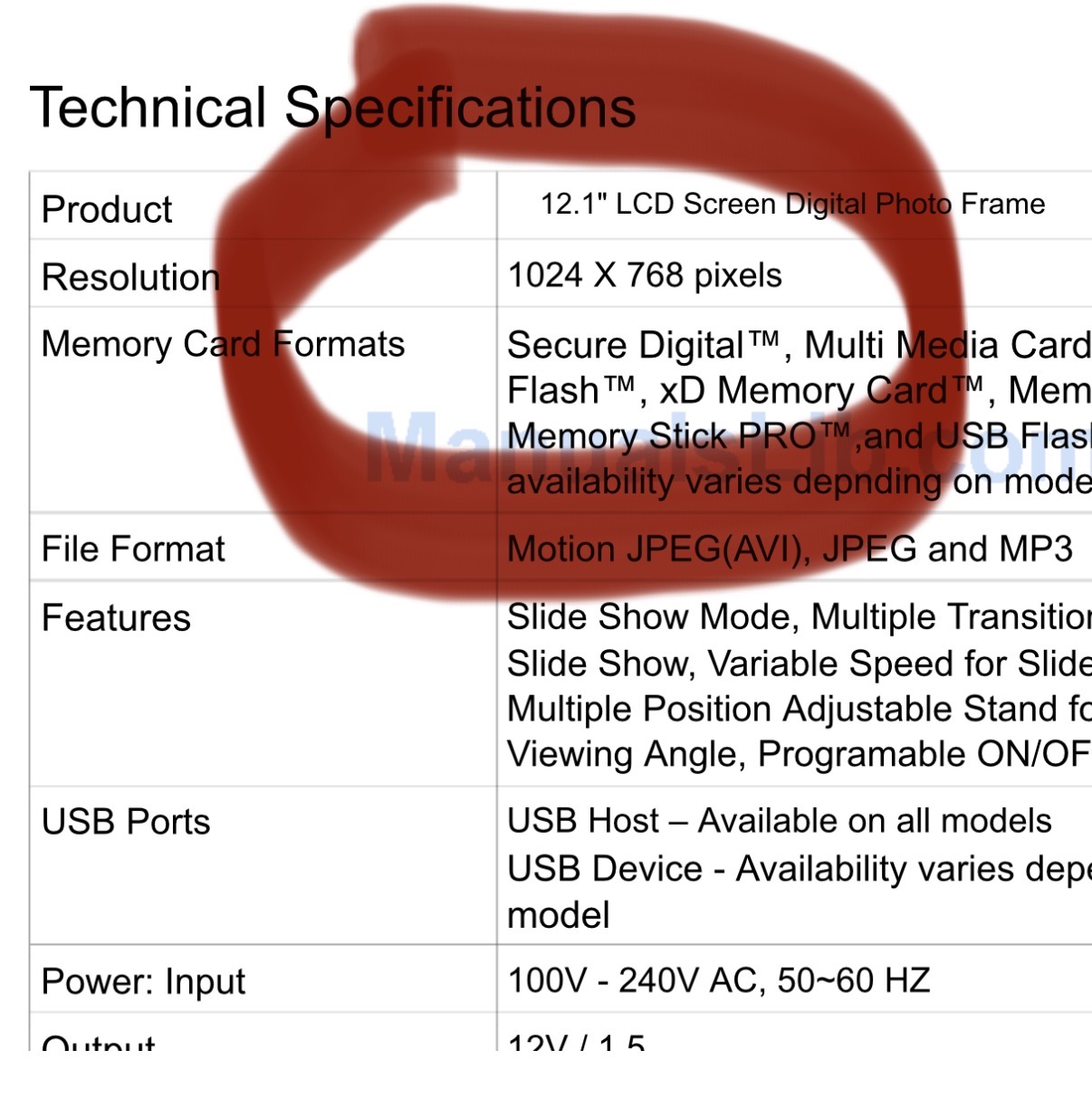Click the xD Memory Card text line
Image resolution: width=1092 pixels, height=1098 pixels.
(x=800, y=391)
